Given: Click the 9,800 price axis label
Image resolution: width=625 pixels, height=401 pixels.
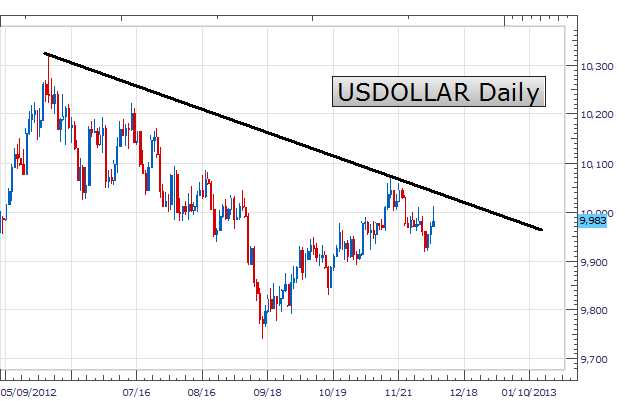Looking at the screenshot, I should coord(594,311).
